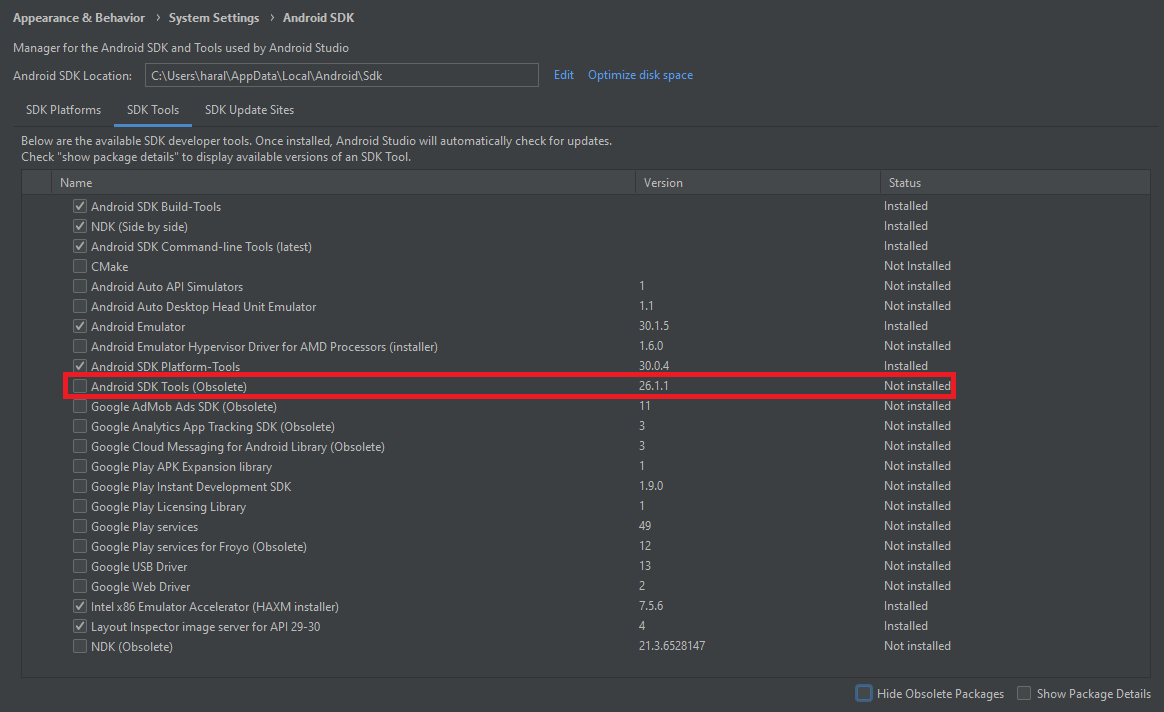Screen dimensions: 1164x712
Task: Select version 30.0.4 cell
Action: 654,366
